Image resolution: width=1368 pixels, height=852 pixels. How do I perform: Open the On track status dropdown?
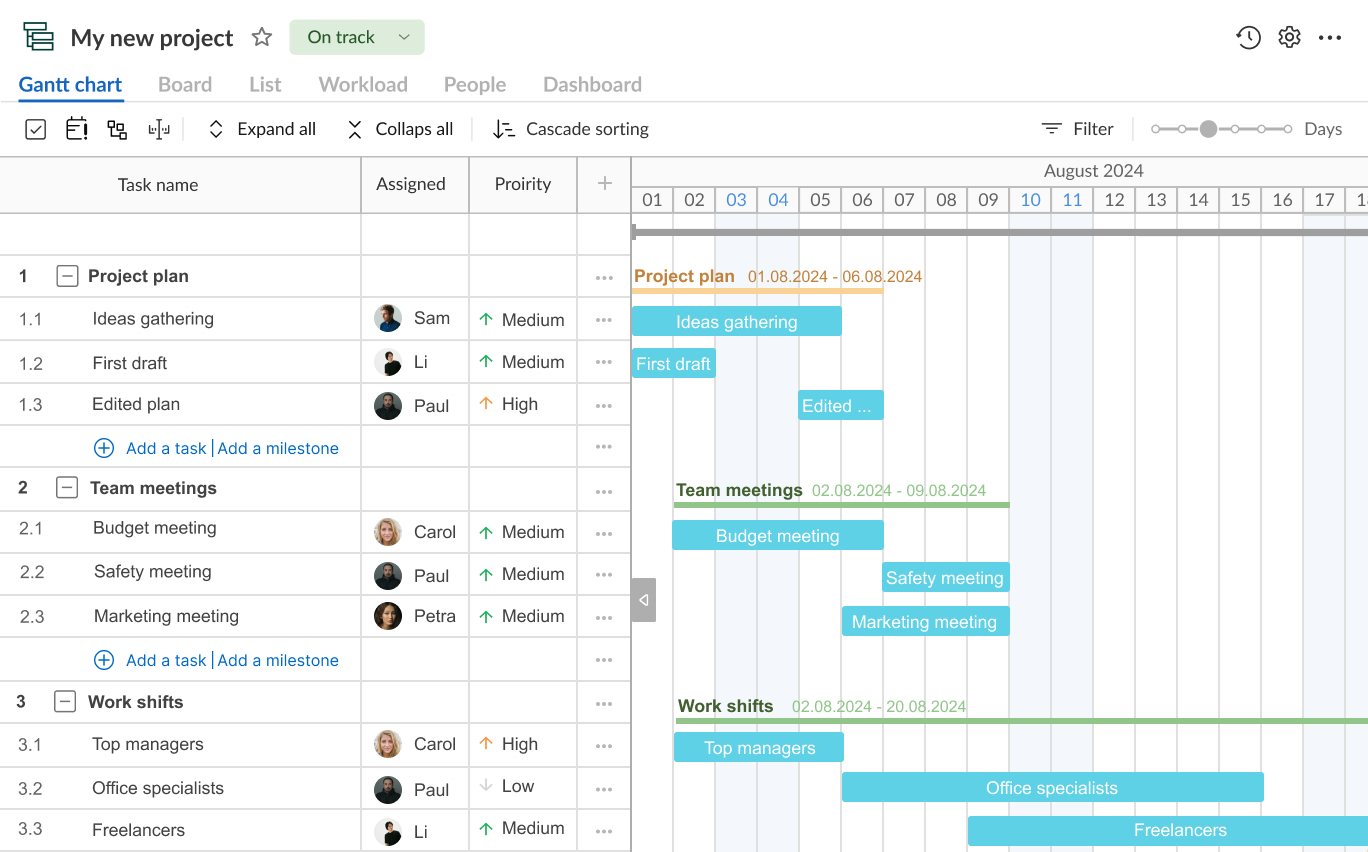tap(356, 36)
